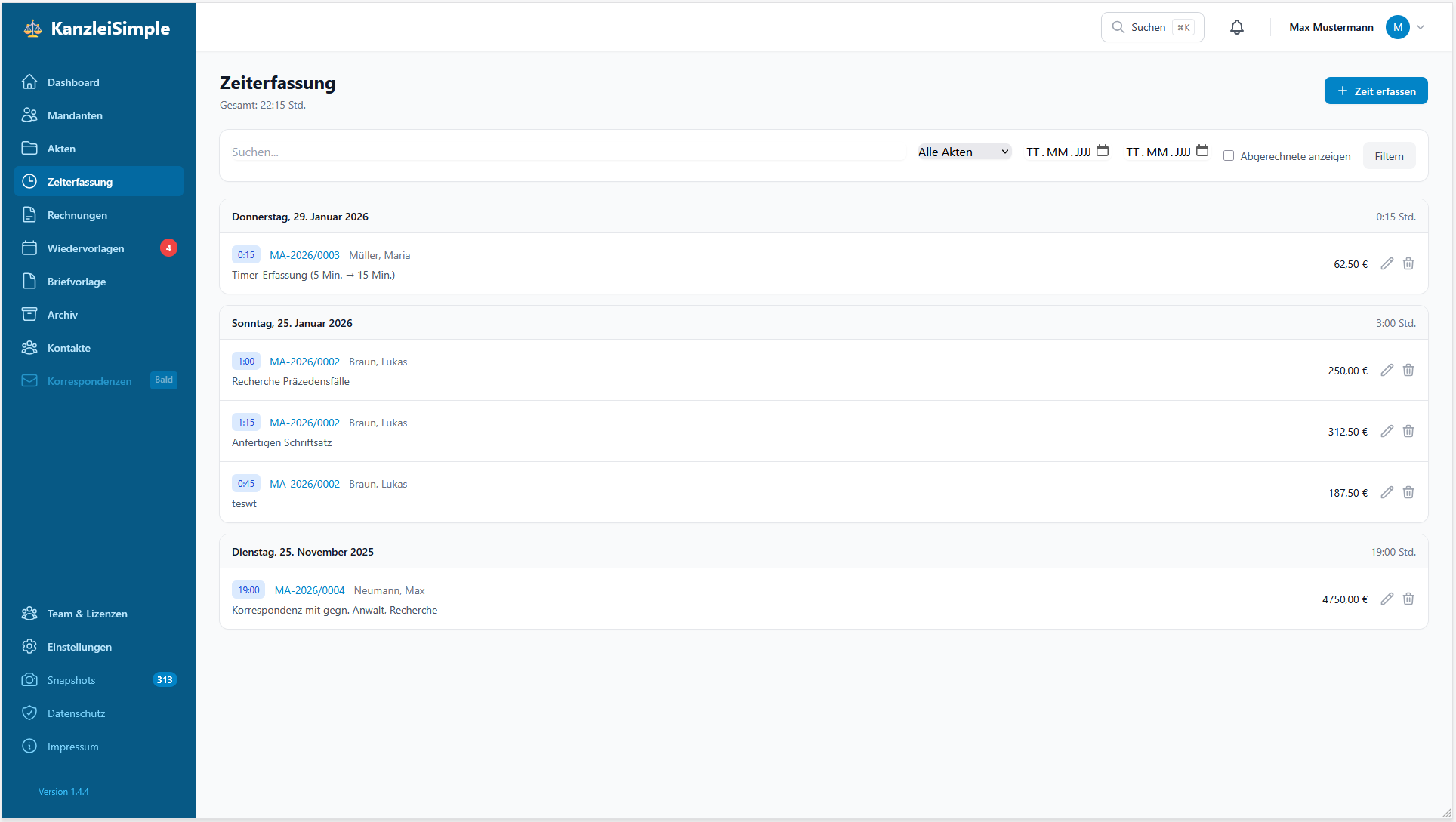Edit the 19:00 Neumann, Max entry
This screenshot has width=1456, height=822.
pyautogui.click(x=1387, y=599)
